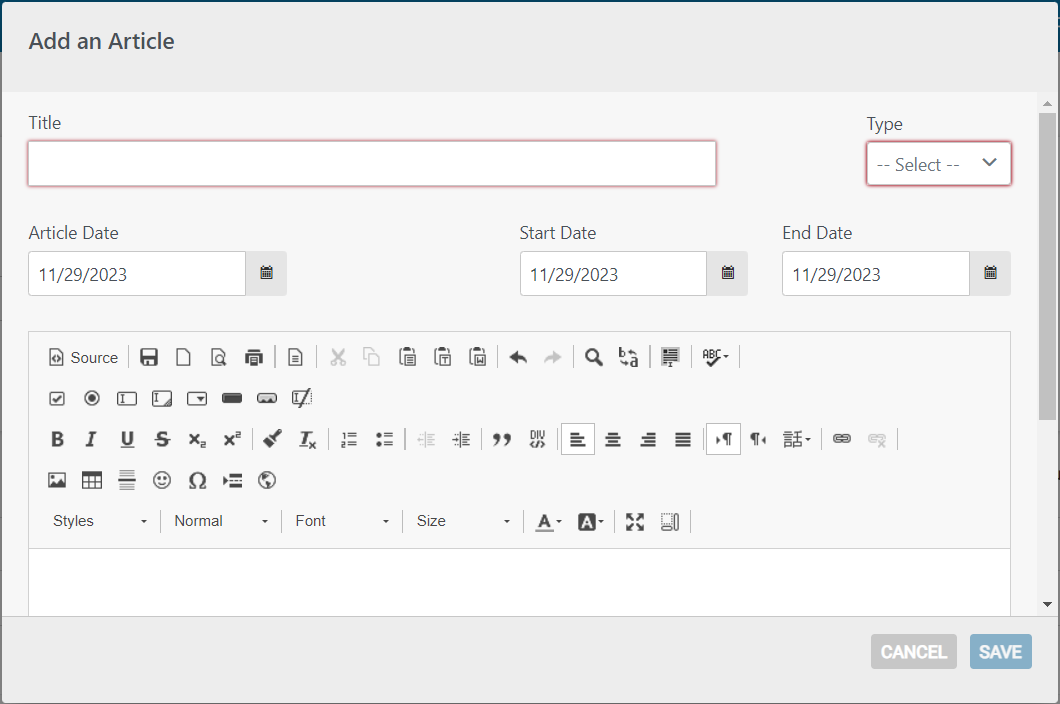Toggle italic formatting
Screen dimensions: 1060x704
(92, 440)
